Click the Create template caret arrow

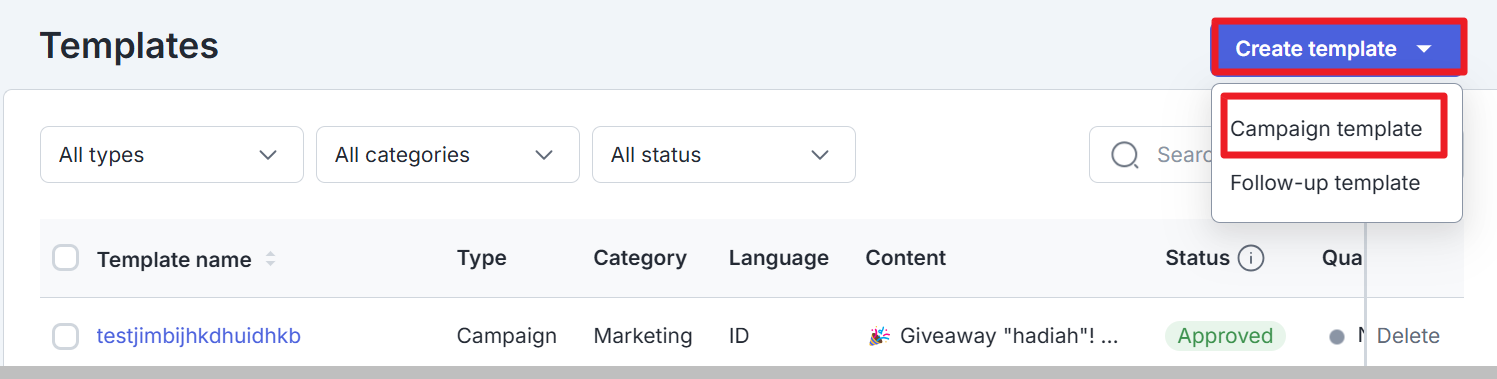click(x=1425, y=49)
